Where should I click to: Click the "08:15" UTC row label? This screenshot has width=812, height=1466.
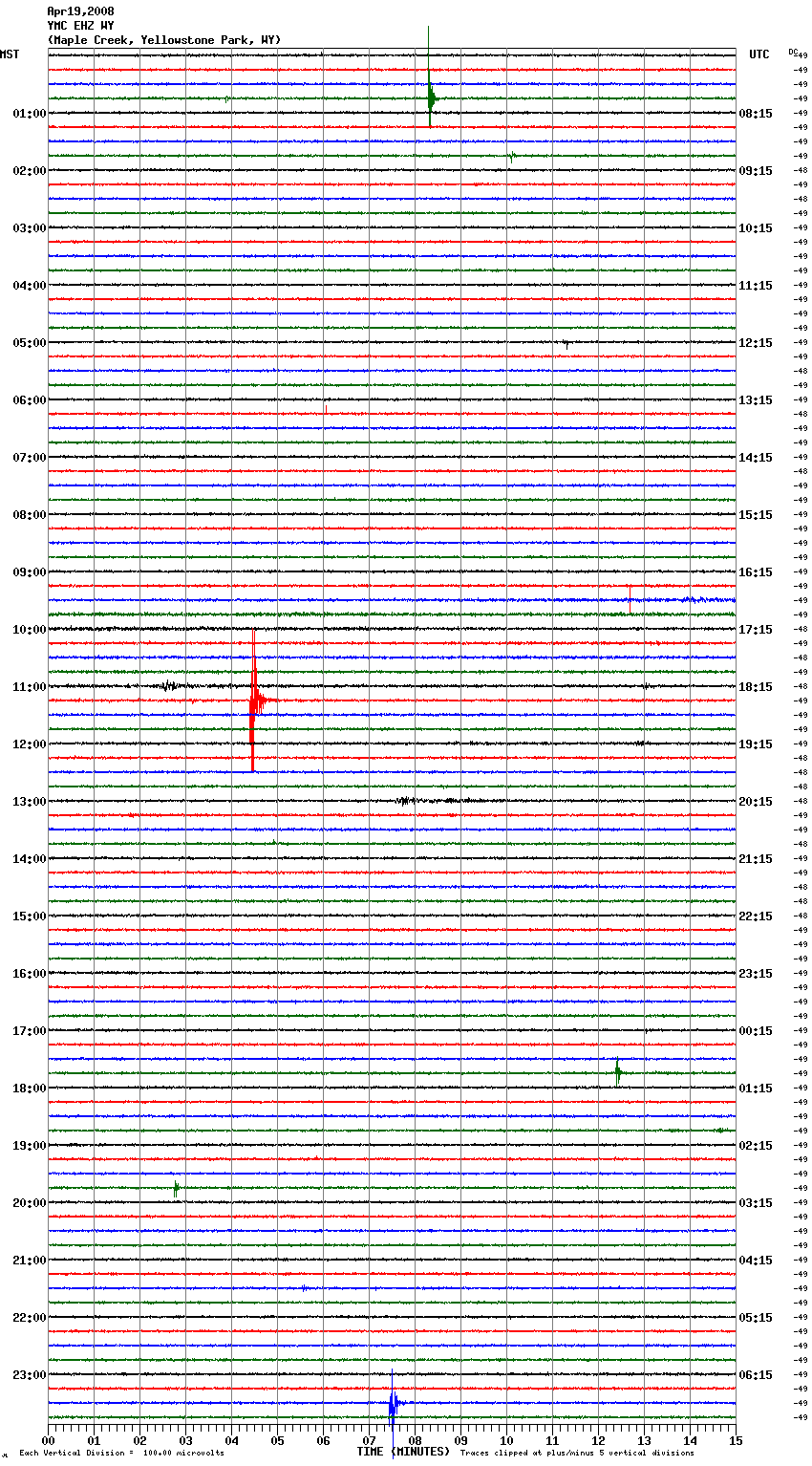pyautogui.click(x=756, y=114)
